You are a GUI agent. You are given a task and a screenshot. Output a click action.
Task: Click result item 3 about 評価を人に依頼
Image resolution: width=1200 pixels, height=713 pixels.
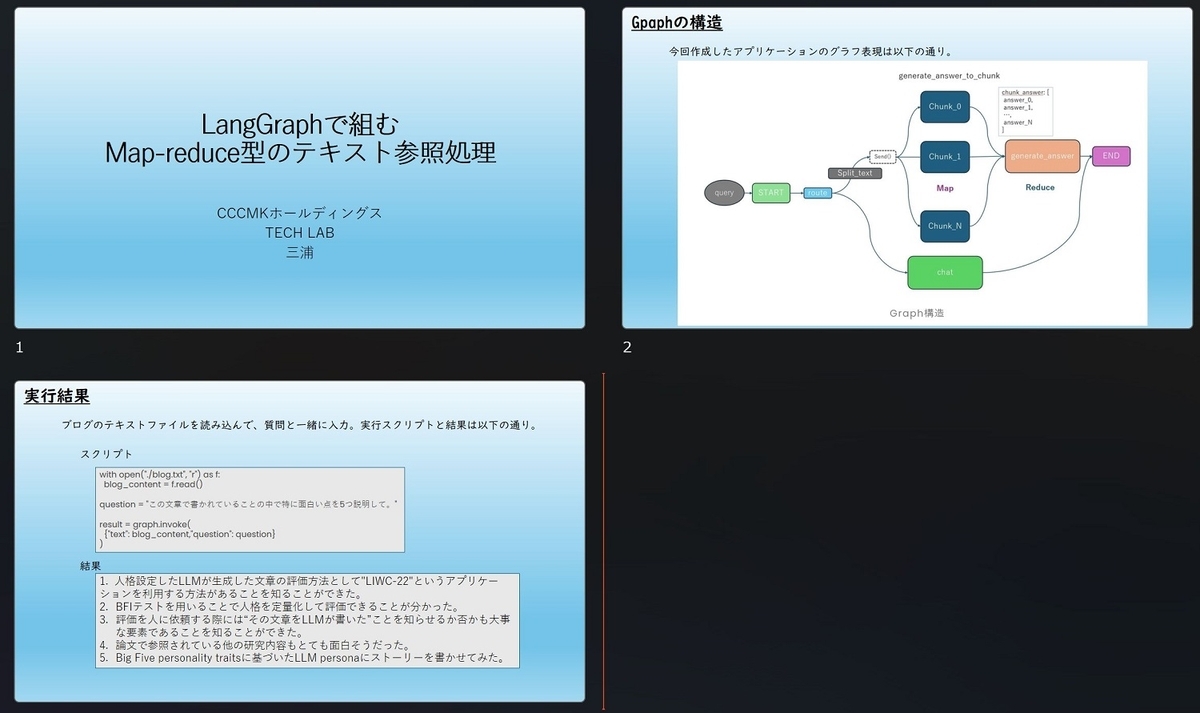pos(306,626)
